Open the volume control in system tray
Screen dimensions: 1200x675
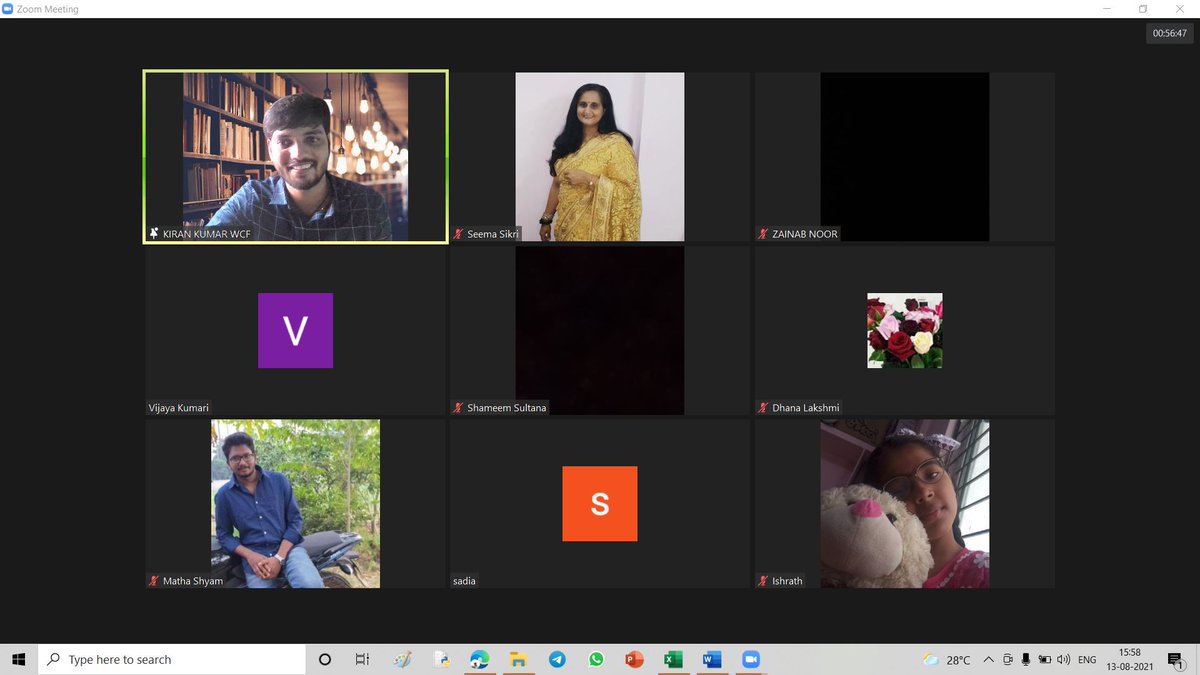[1063, 659]
